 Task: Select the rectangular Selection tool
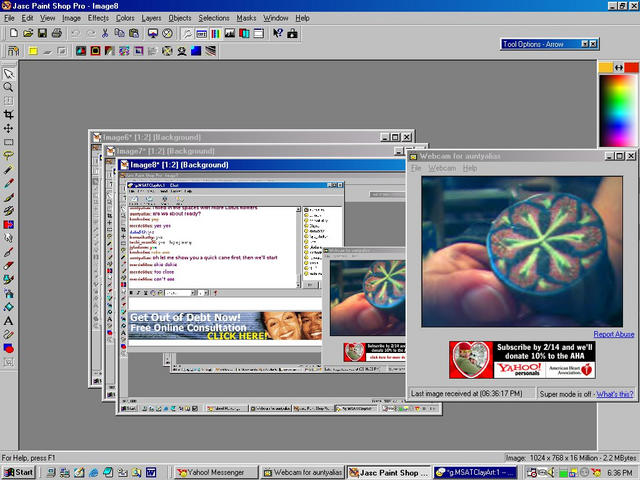click(9, 142)
